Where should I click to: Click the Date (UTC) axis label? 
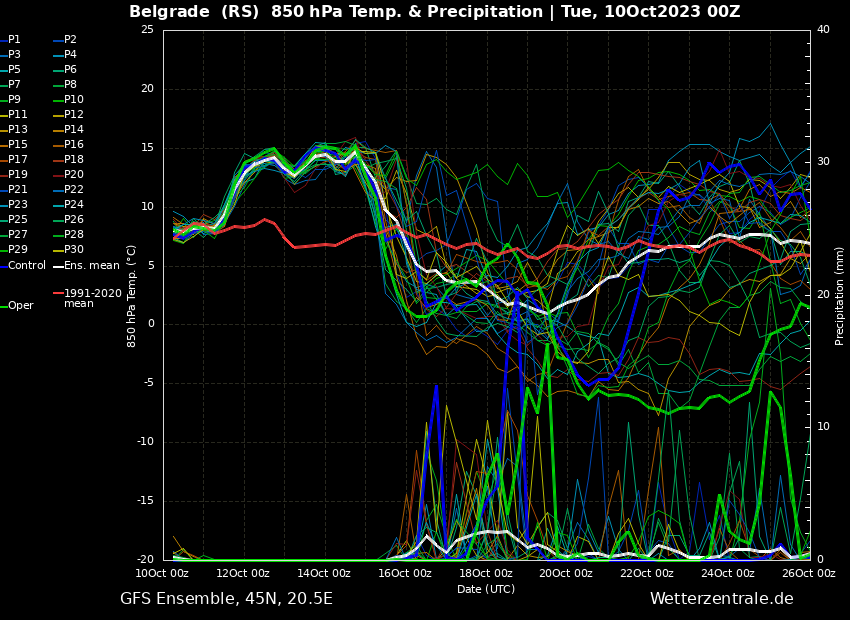click(x=486, y=589)
